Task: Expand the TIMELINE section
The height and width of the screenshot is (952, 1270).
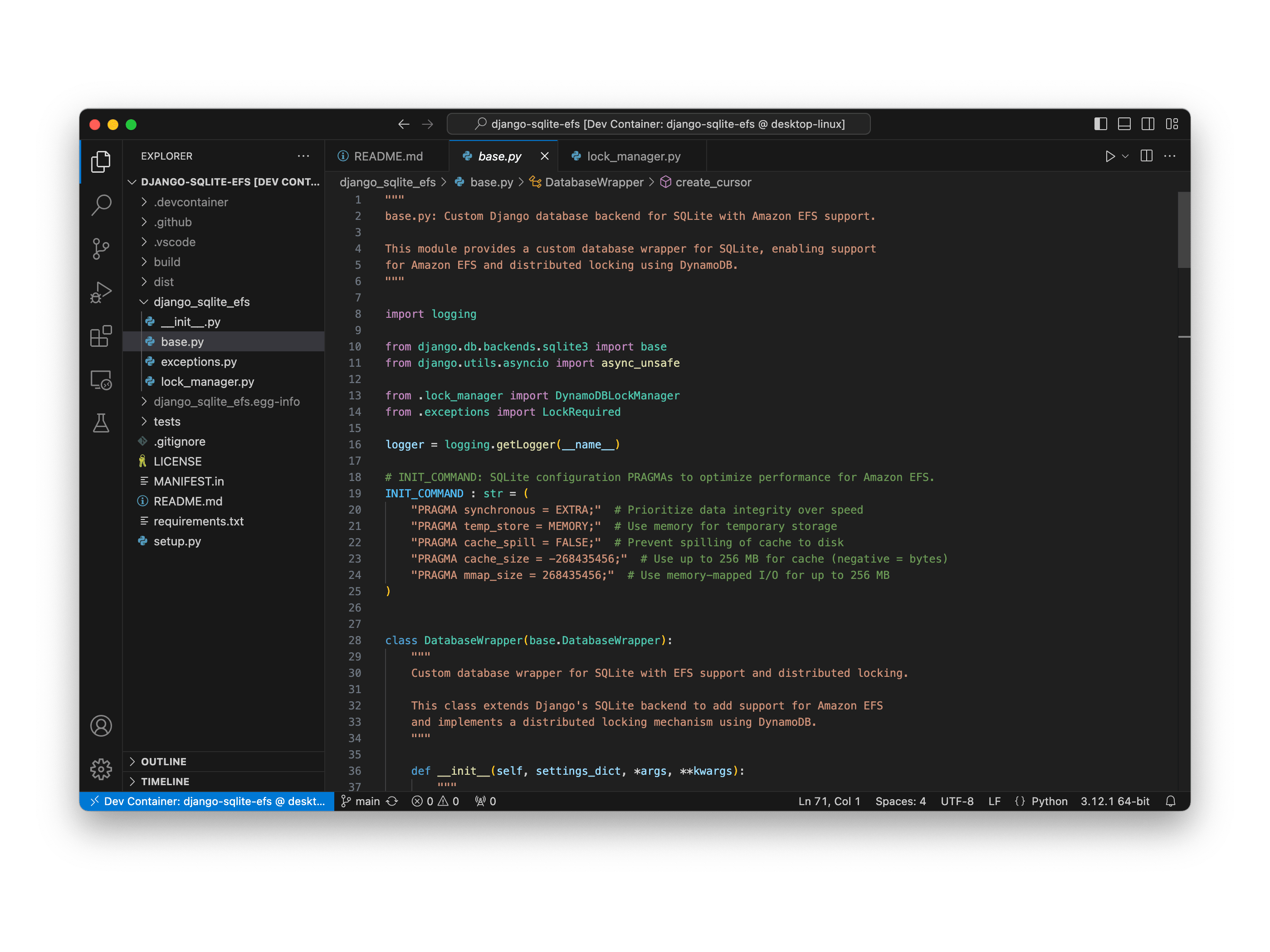Action: 224,782
